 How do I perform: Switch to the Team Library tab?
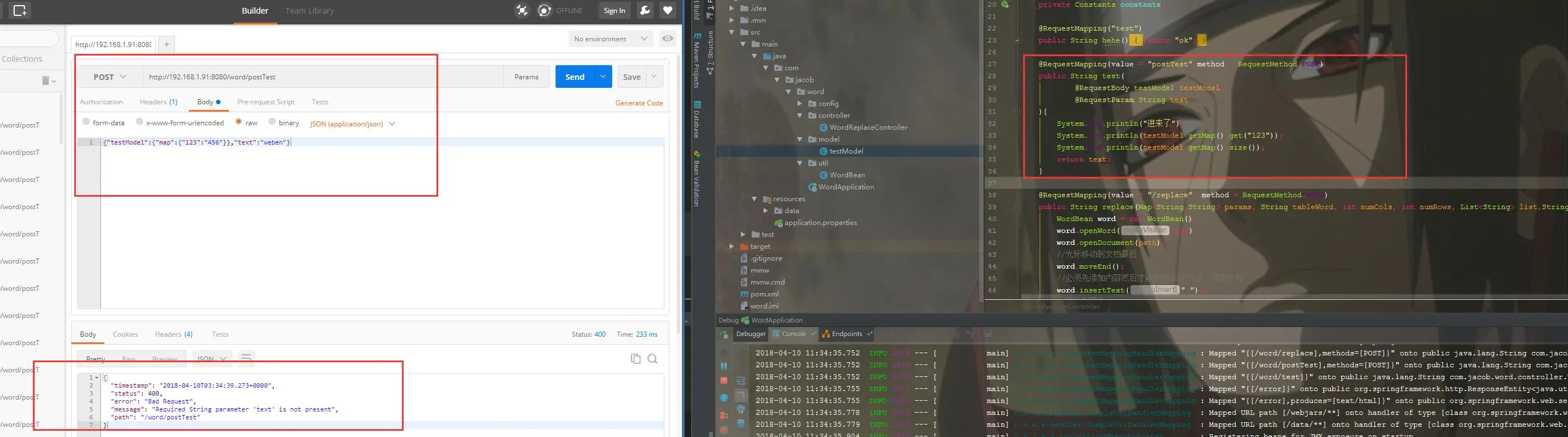tap(310, 11)
